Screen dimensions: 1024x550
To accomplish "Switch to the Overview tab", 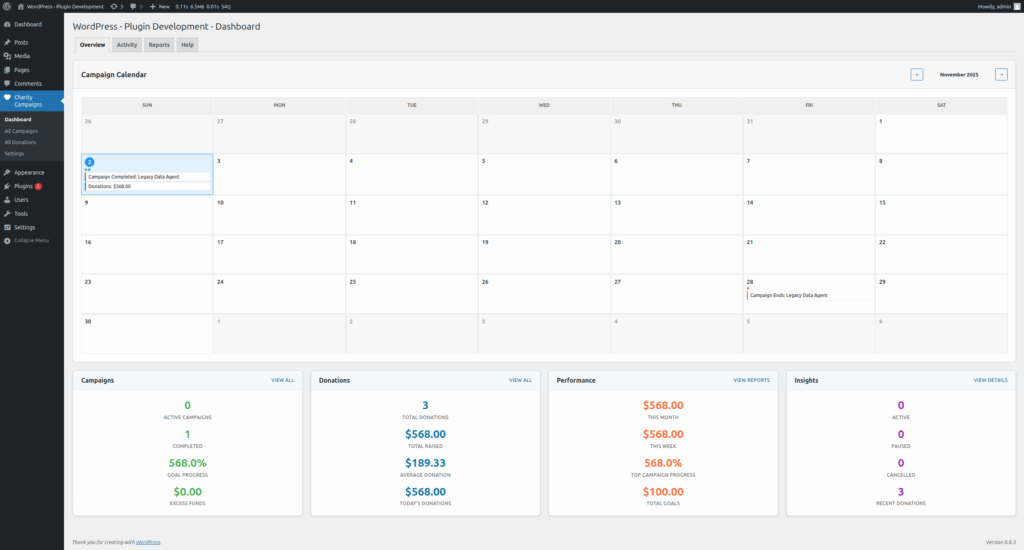I will coord(92,45).
